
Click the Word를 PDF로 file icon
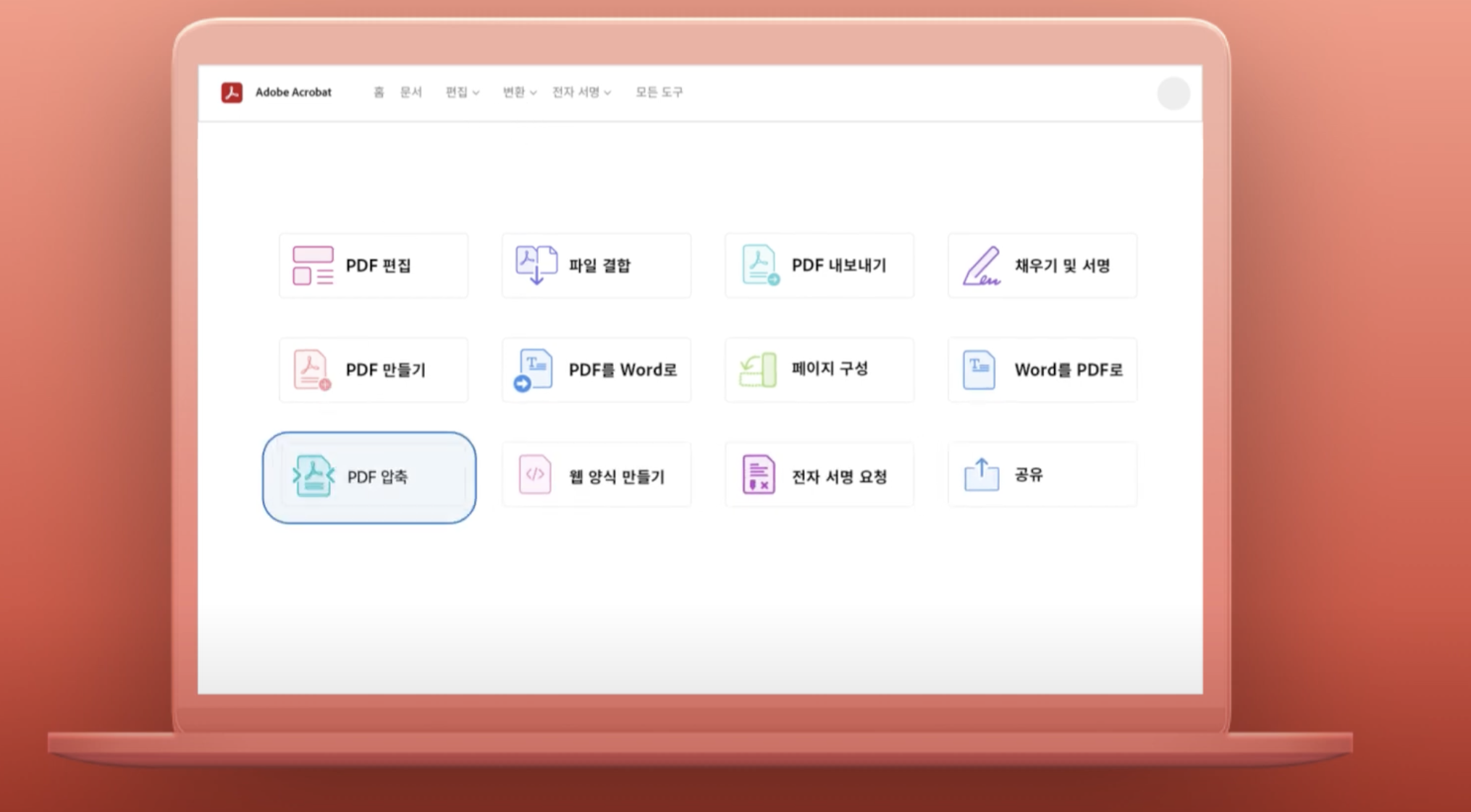coord(979,370)
